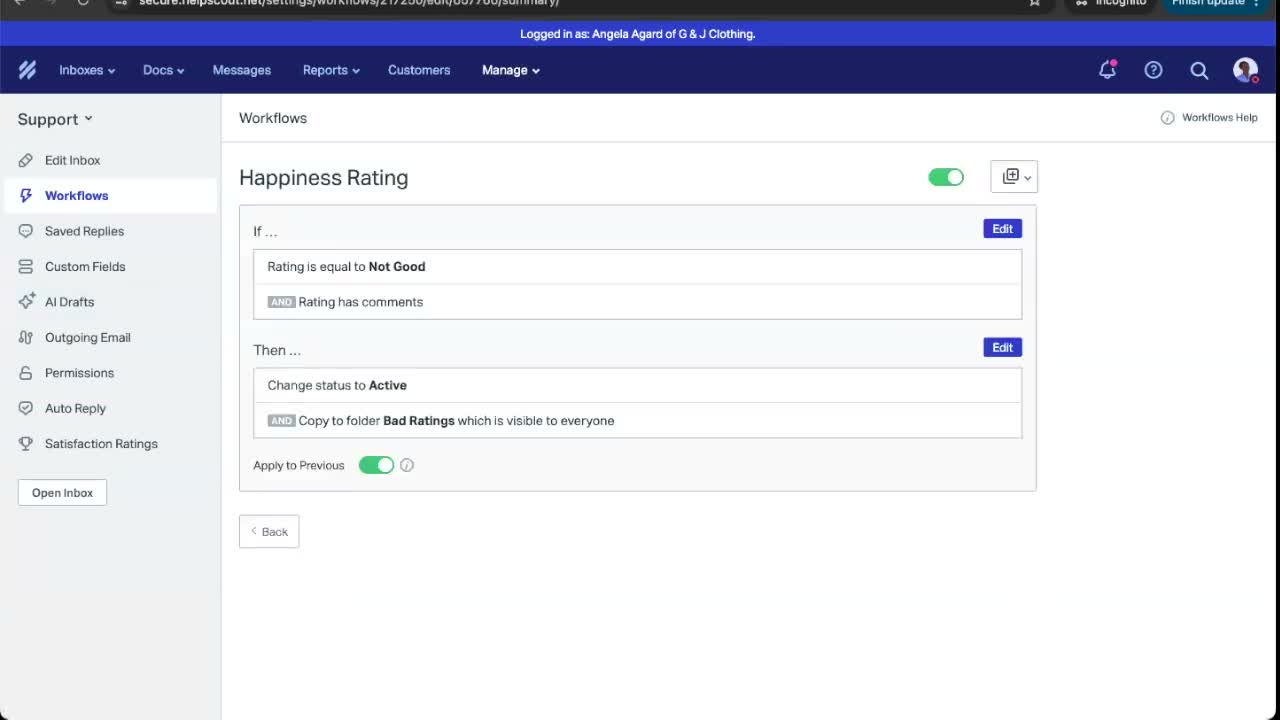1280x720 pixels.
Task: Click the Saved Replies speech icon
Action: pyautogui.click(x=26, y=231)
